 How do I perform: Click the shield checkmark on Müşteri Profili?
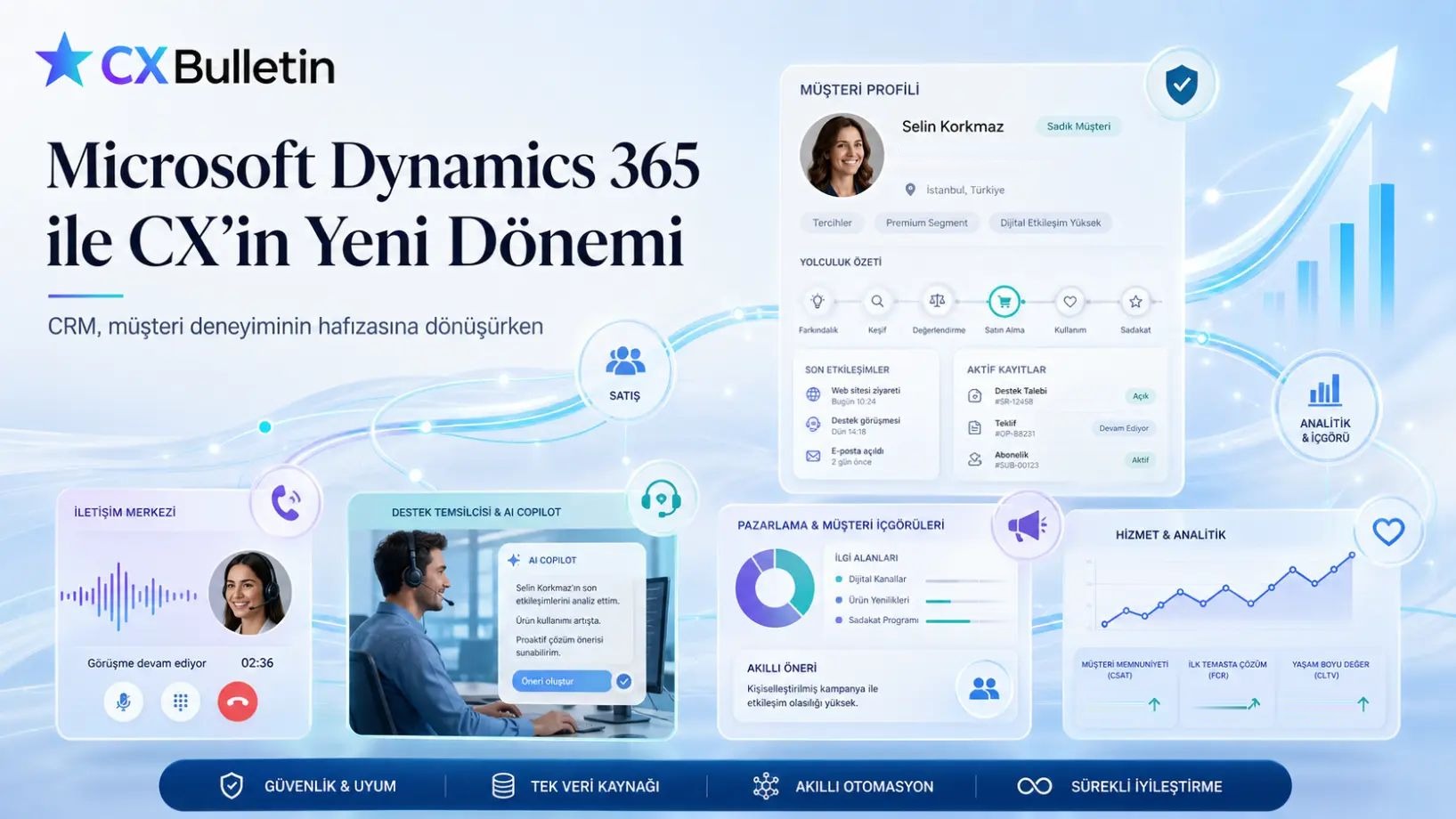[x=1182, y=85]
